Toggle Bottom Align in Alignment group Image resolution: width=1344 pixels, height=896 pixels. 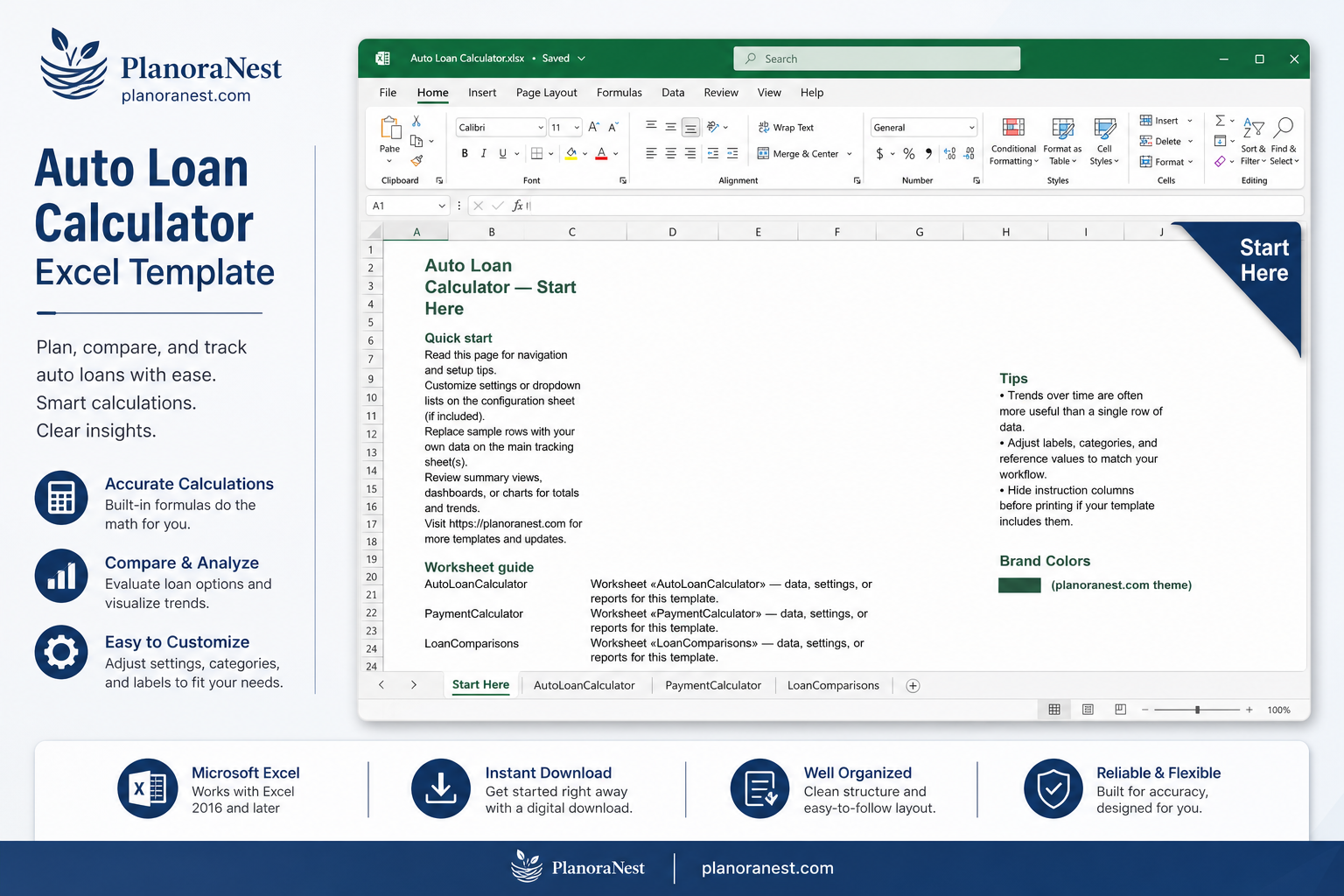(690, 128)
